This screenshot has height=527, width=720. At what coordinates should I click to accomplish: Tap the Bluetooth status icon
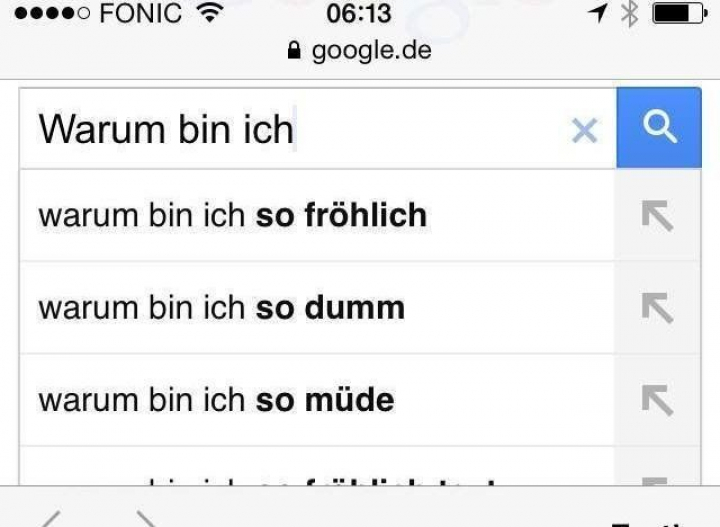tap(629, 14)
